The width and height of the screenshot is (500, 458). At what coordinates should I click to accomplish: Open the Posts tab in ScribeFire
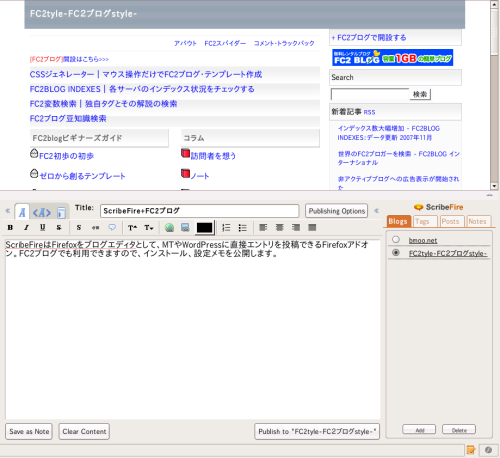click(x=450, y=221)
